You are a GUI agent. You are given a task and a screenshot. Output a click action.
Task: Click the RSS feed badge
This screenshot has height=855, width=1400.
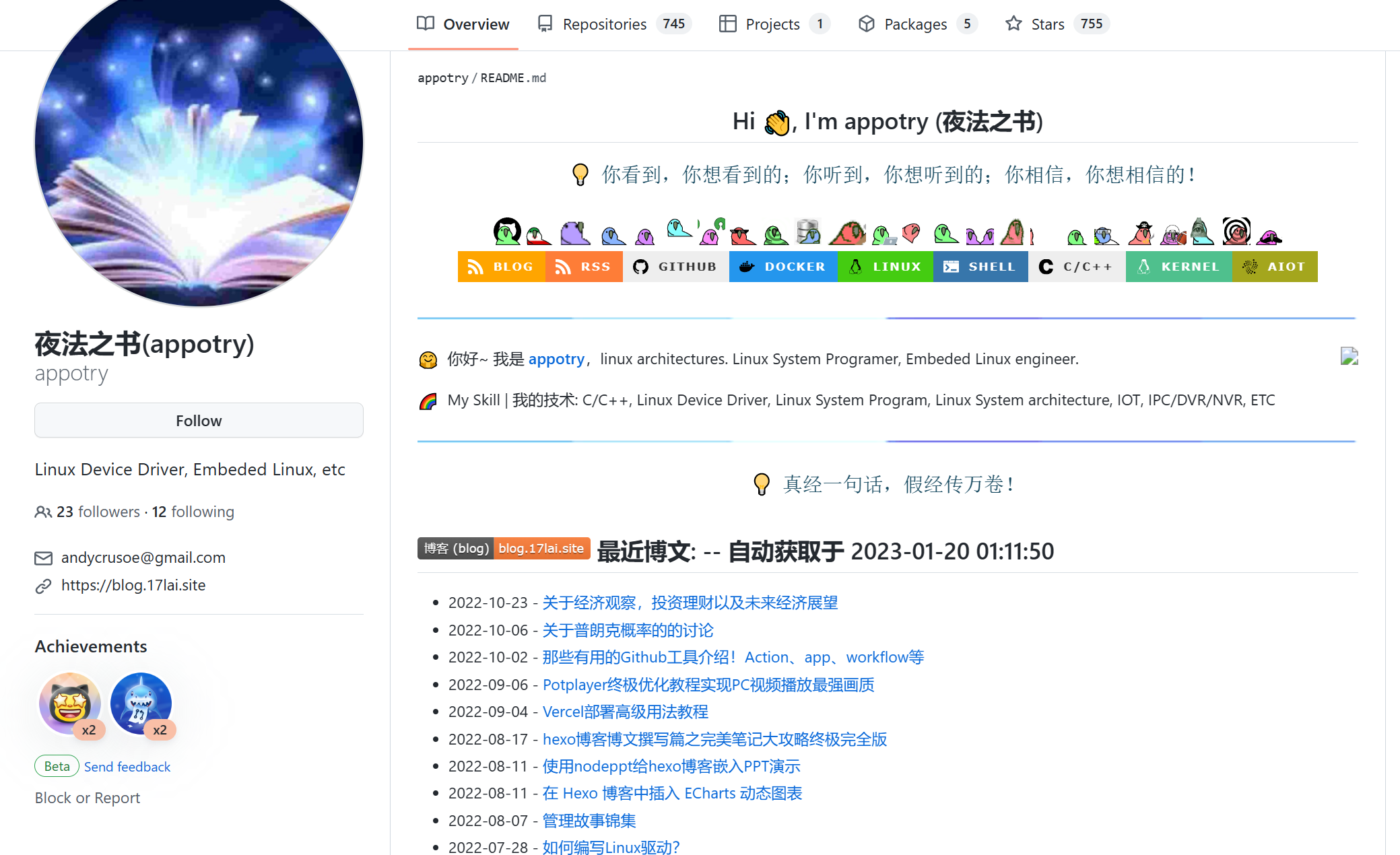(x=584, y=267)
